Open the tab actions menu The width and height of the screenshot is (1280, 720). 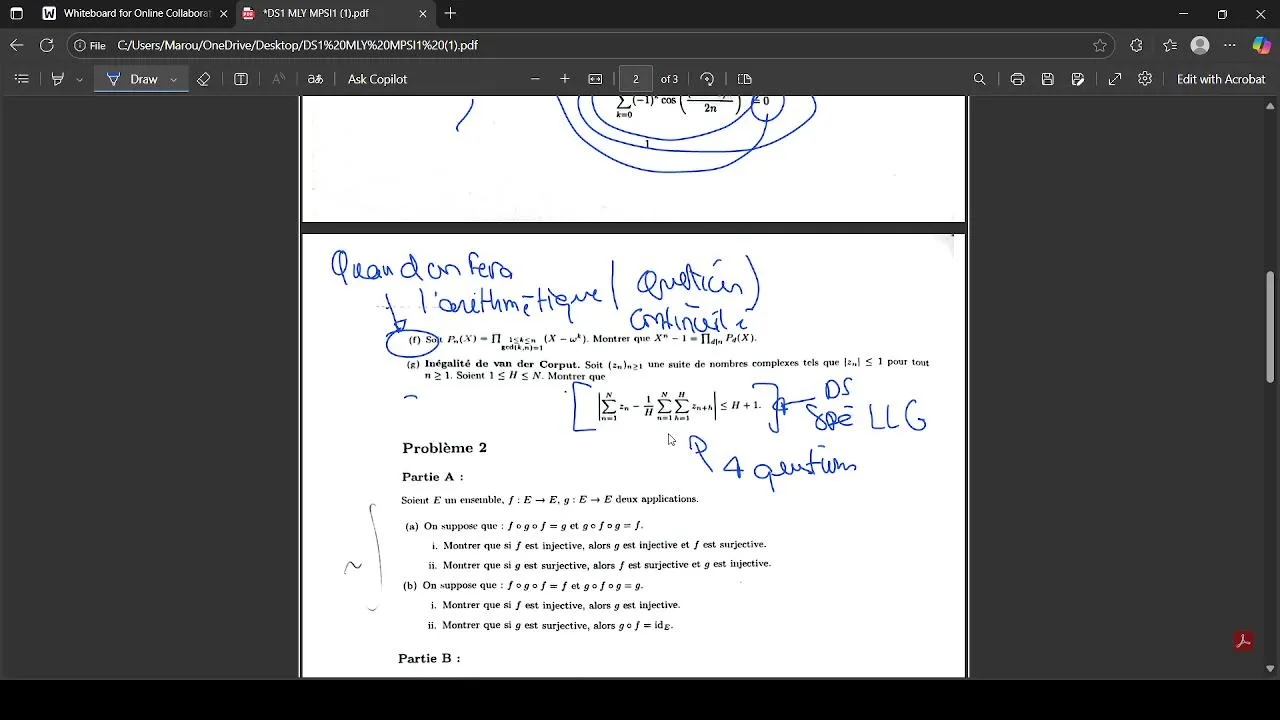[x=17, y=14]
